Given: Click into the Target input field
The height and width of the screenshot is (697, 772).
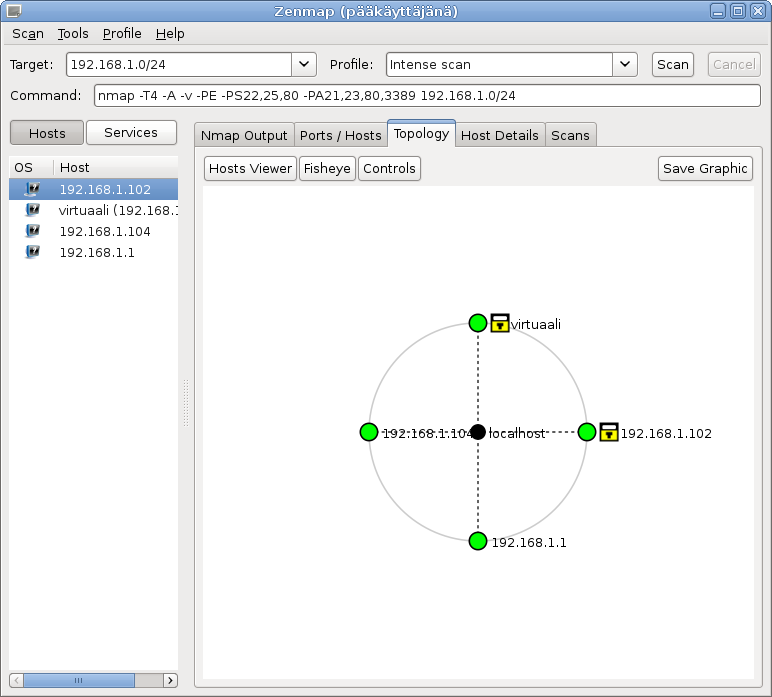Looking at the screenshot, I should 179,64.
